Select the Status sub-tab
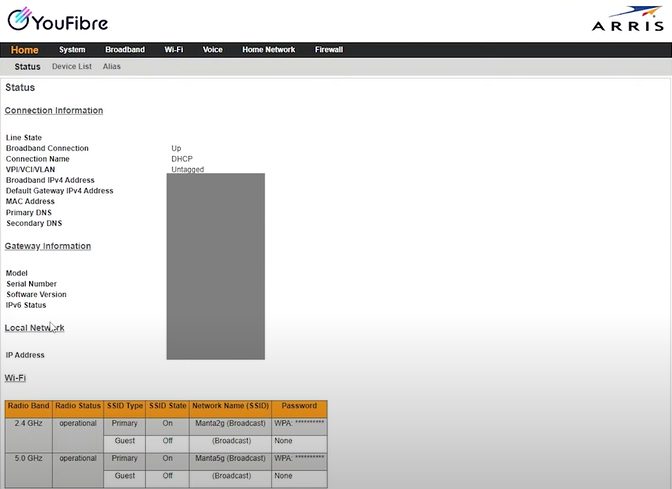Image resolution: width=672 pixels, height=489 pixels. (x=28, y=67)
